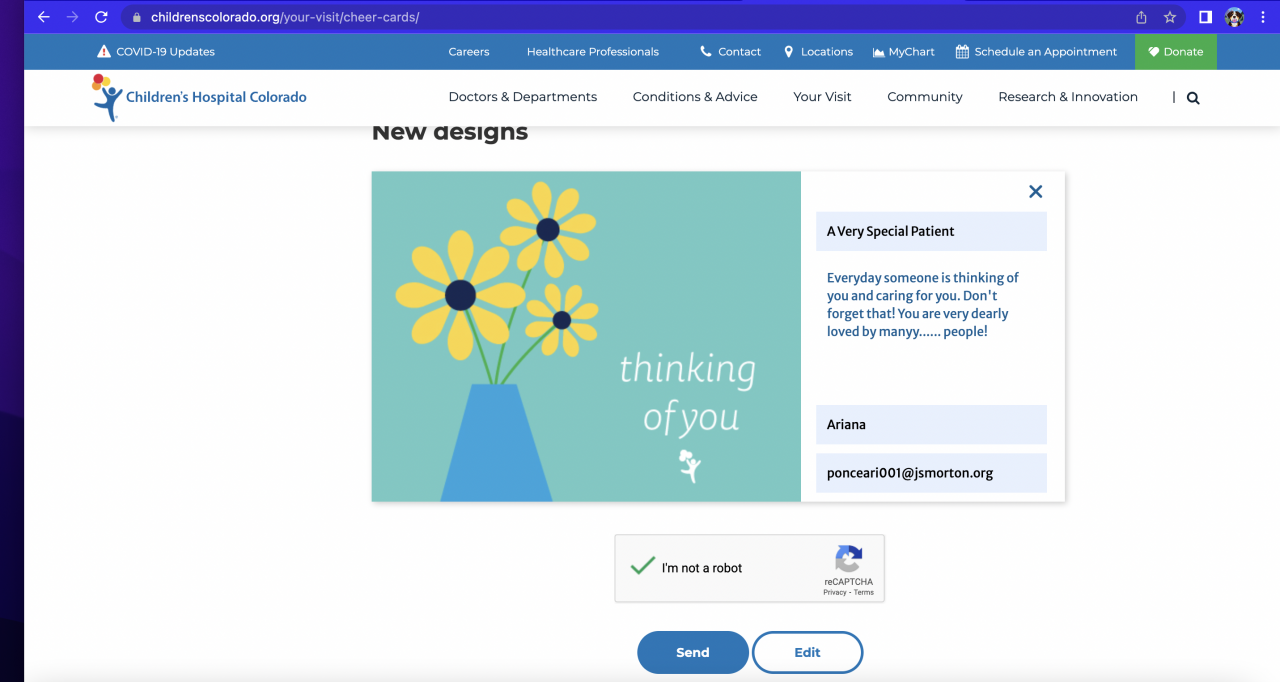Viewport: 1280px width, 682px height.
Task: Click the share page icon
Action: tap(1141, 17)
